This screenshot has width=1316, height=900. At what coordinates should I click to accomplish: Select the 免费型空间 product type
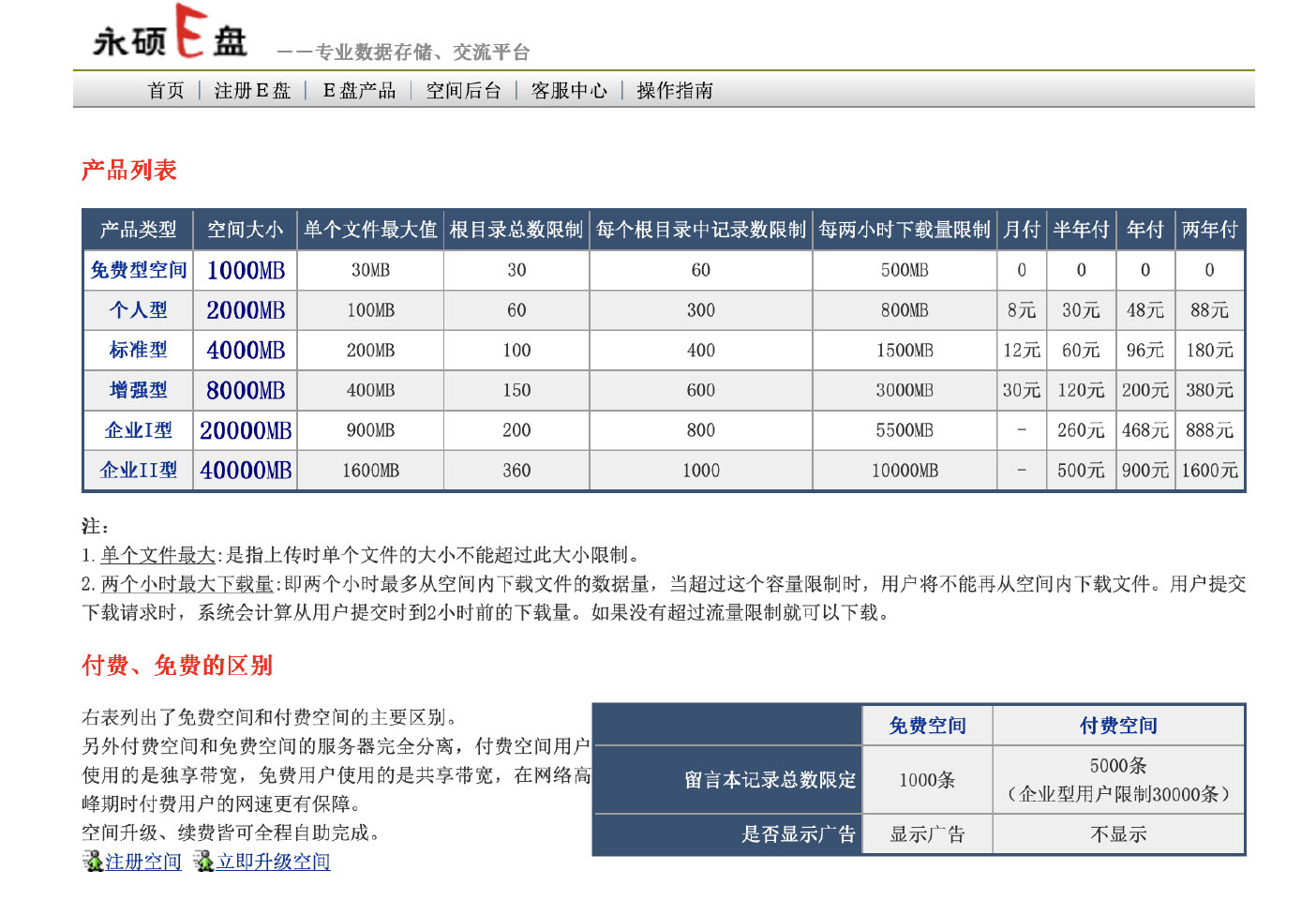[139, 270]
